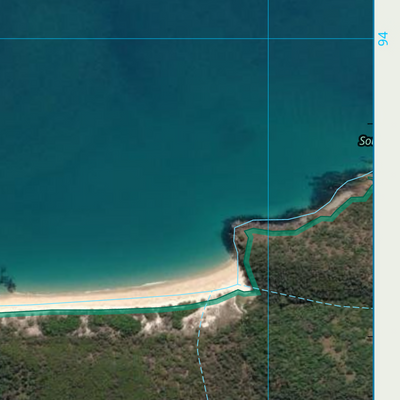Click the green boundary's southeast corner near track

[x=258, y=293]
